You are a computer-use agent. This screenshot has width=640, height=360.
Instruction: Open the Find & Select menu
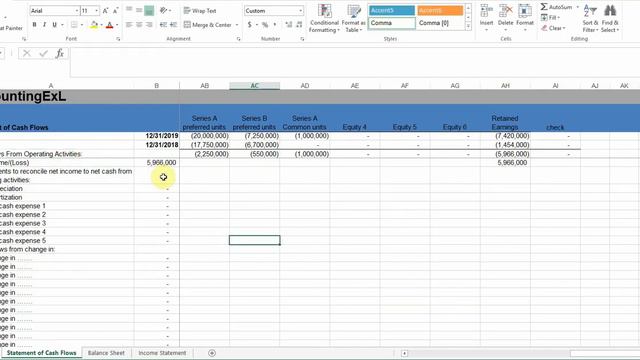[x=610, y=18]
